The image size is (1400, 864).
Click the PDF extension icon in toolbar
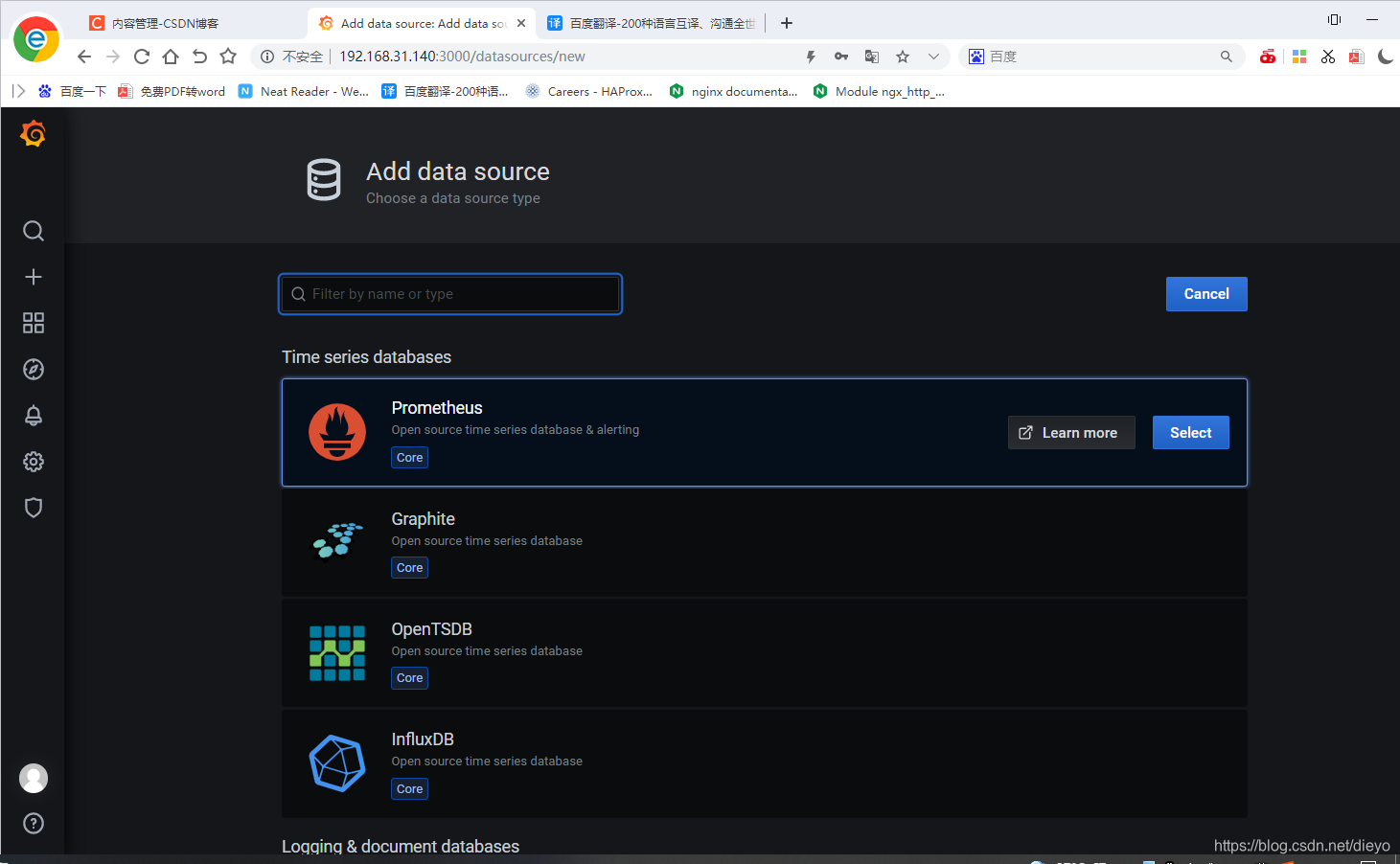coord(1356,57)
